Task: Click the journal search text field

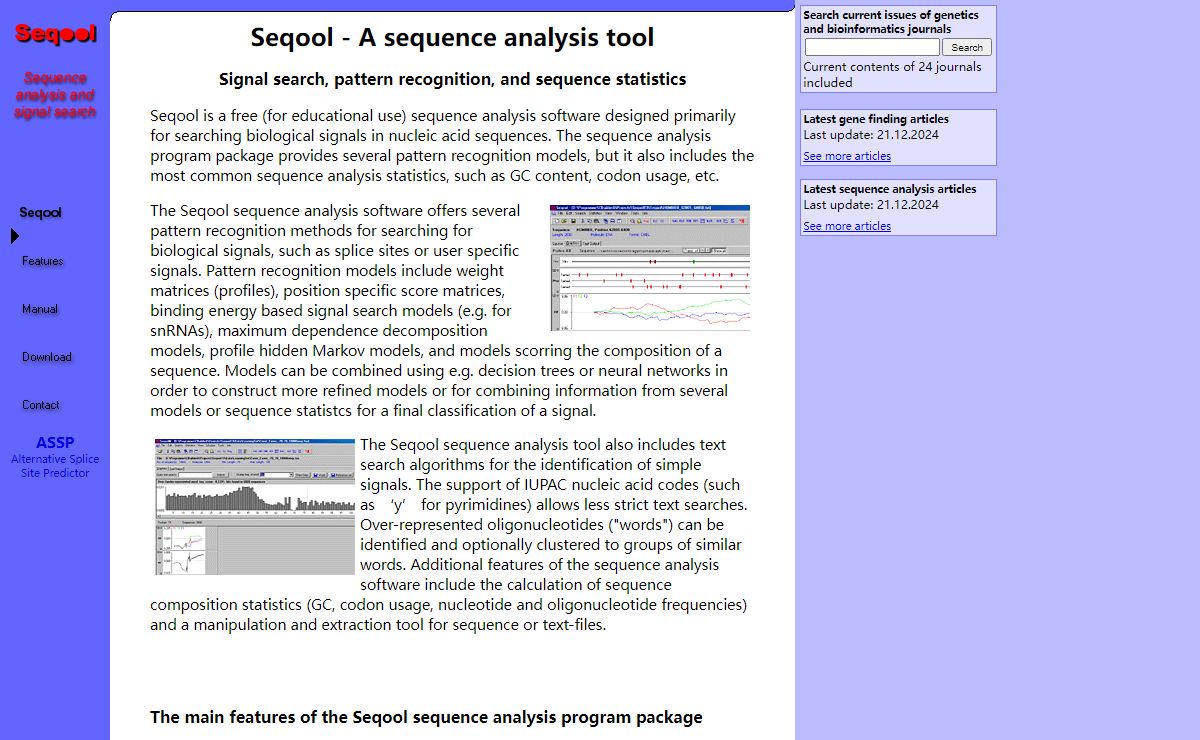Action: pos(872,47)
